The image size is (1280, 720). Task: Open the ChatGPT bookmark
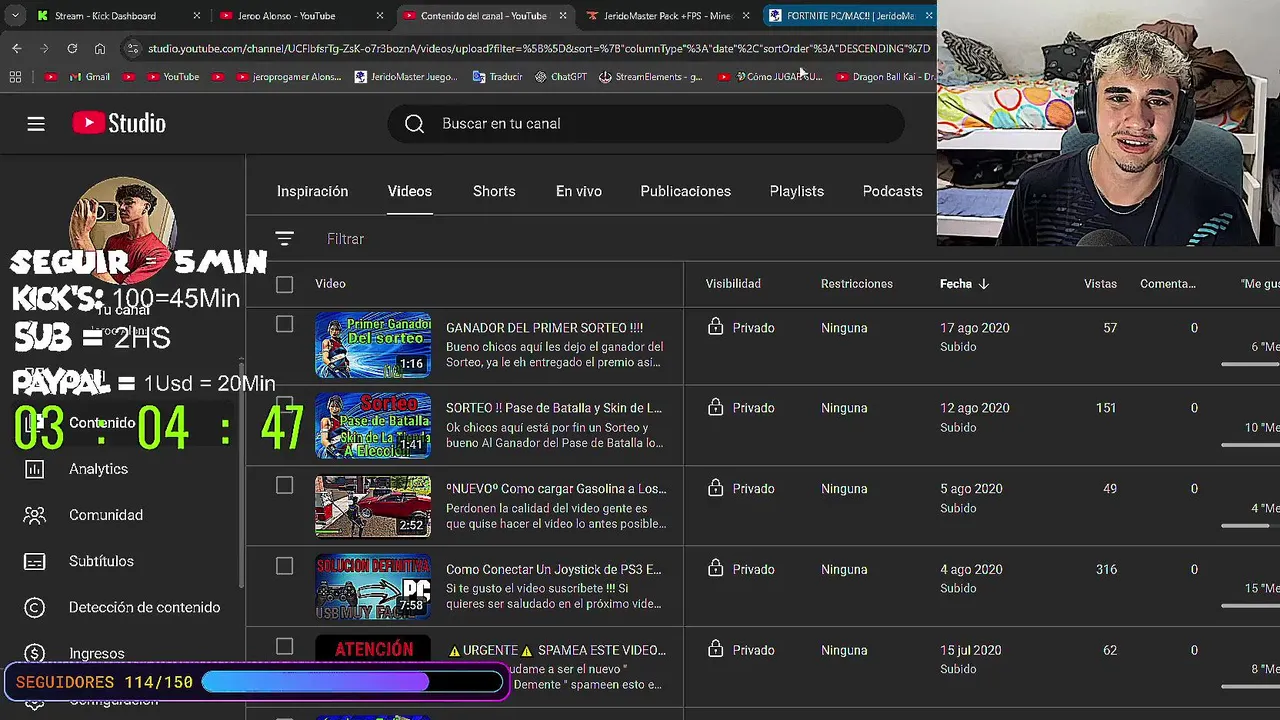click(561, 77)
